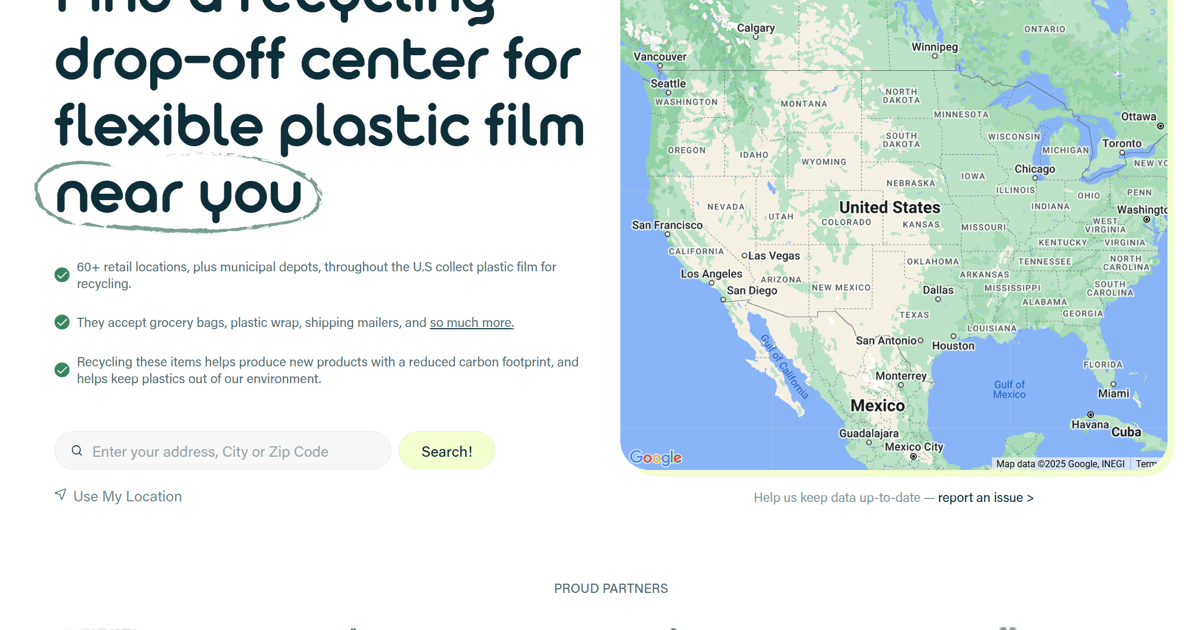Click the circled "near you" heading text
Viewport: 1200px width, 630px height.
click(178, 194)
